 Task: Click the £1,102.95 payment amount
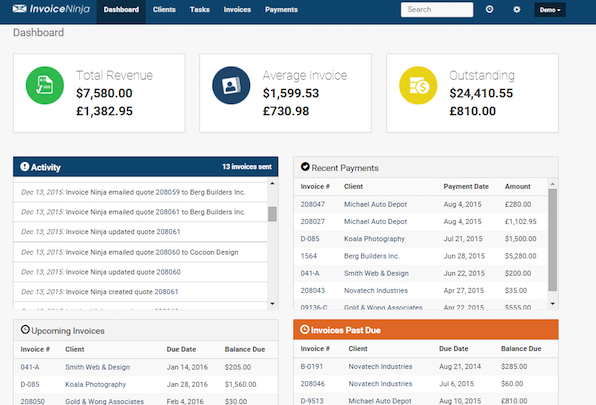click(521, 221)
